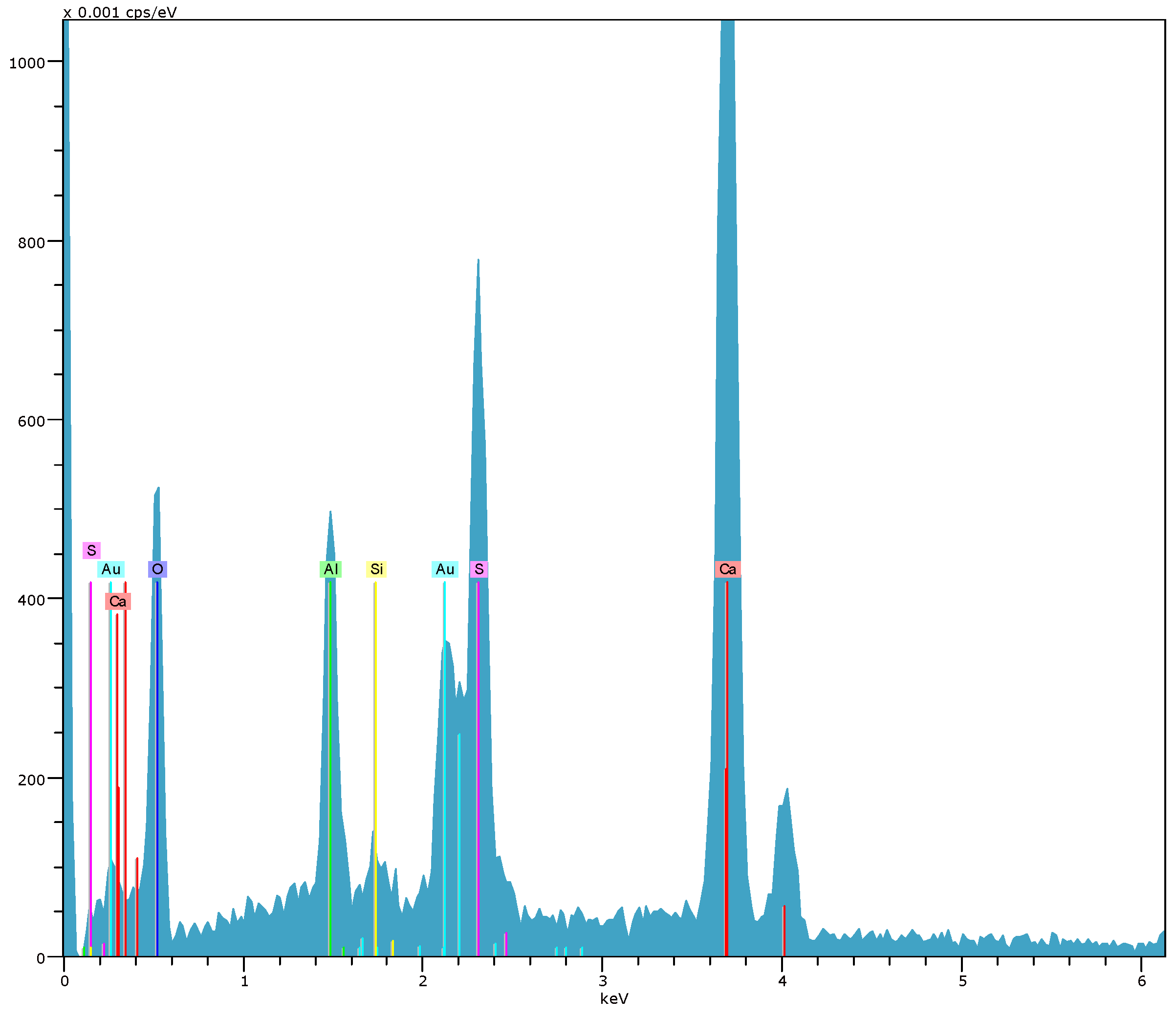This screenshot has width=1176, height=1018.
Task: Click the short red Ca marker line near 4 keV
Action: pyautogui.click(x=784, y=931)
